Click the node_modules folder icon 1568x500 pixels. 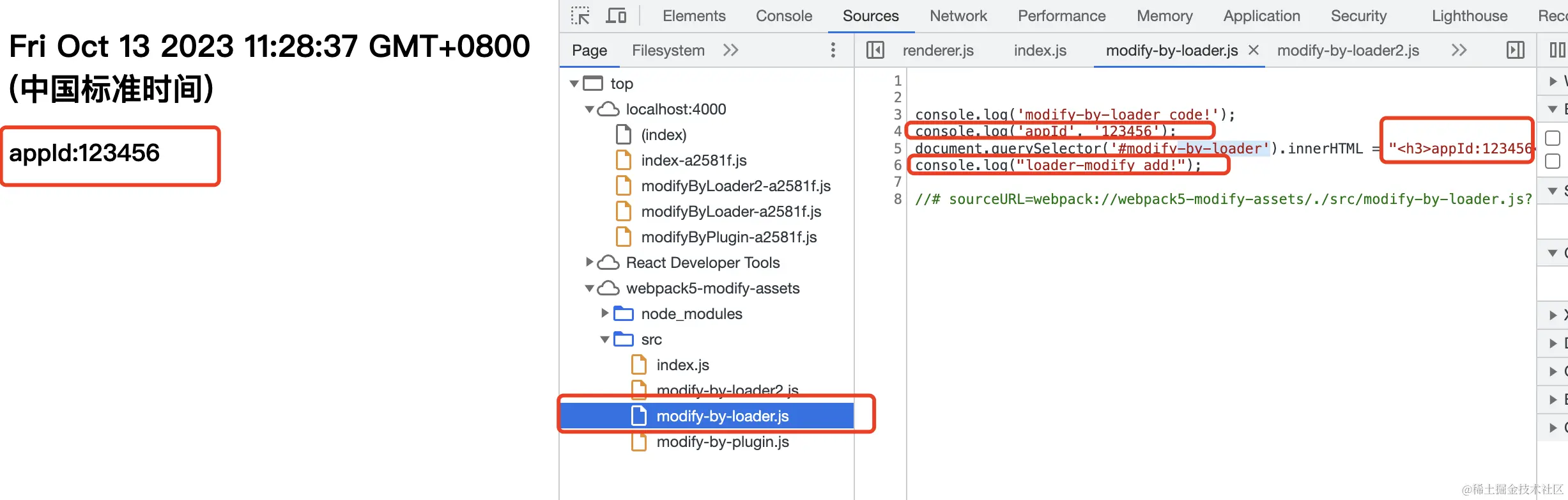point(624,314)
